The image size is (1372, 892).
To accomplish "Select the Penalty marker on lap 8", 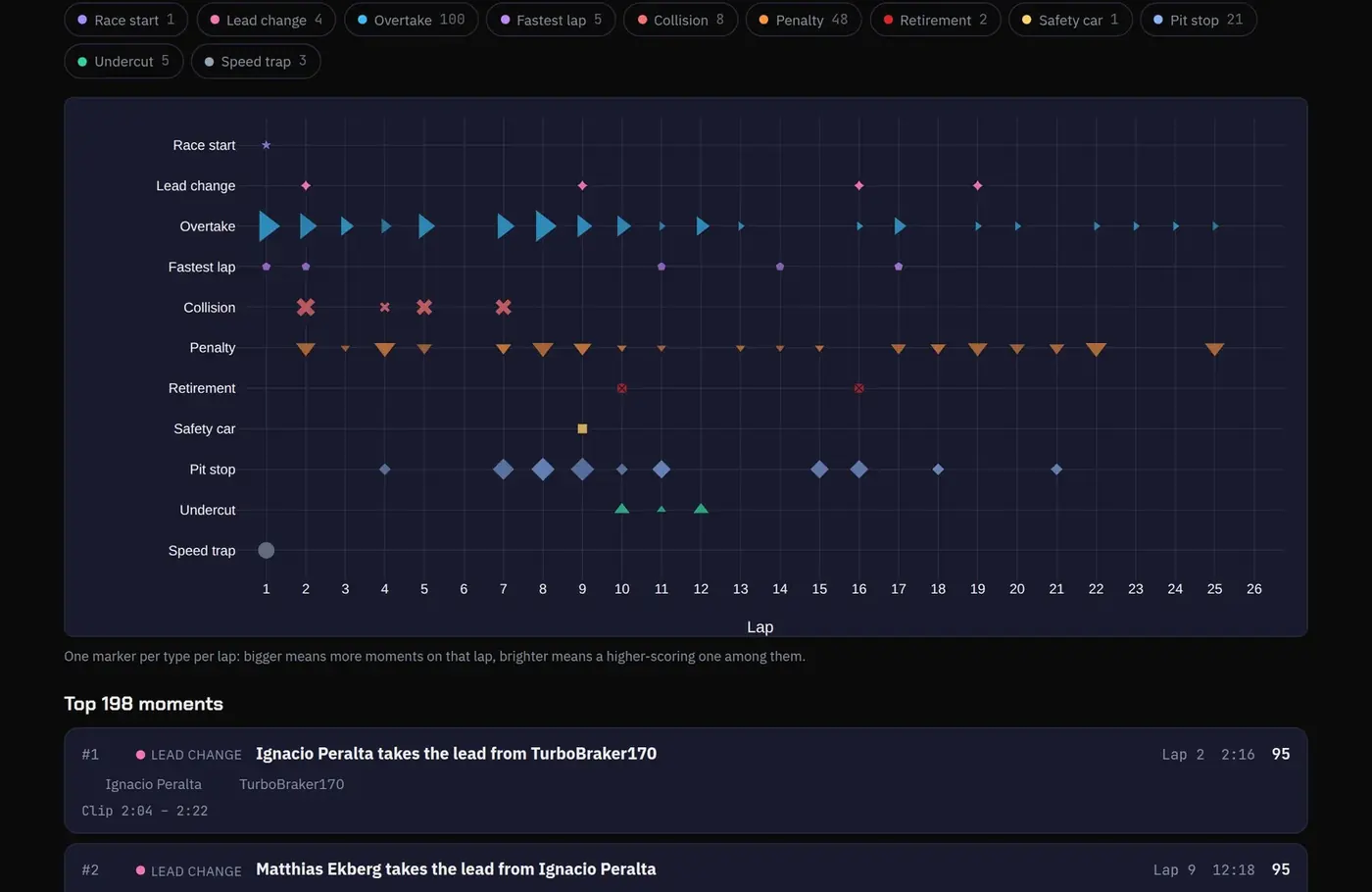I will pyautogui.click(x=543, y=349).
